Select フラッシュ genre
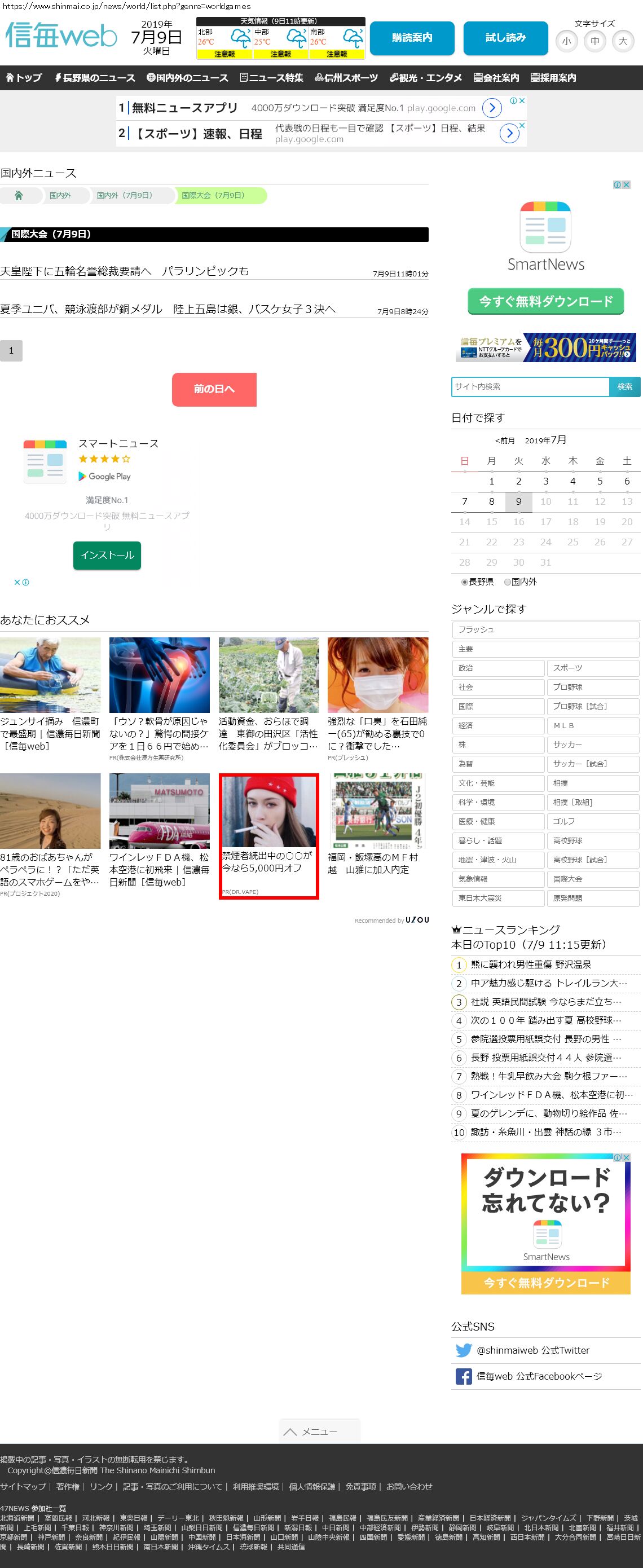 tap(545, 629)
